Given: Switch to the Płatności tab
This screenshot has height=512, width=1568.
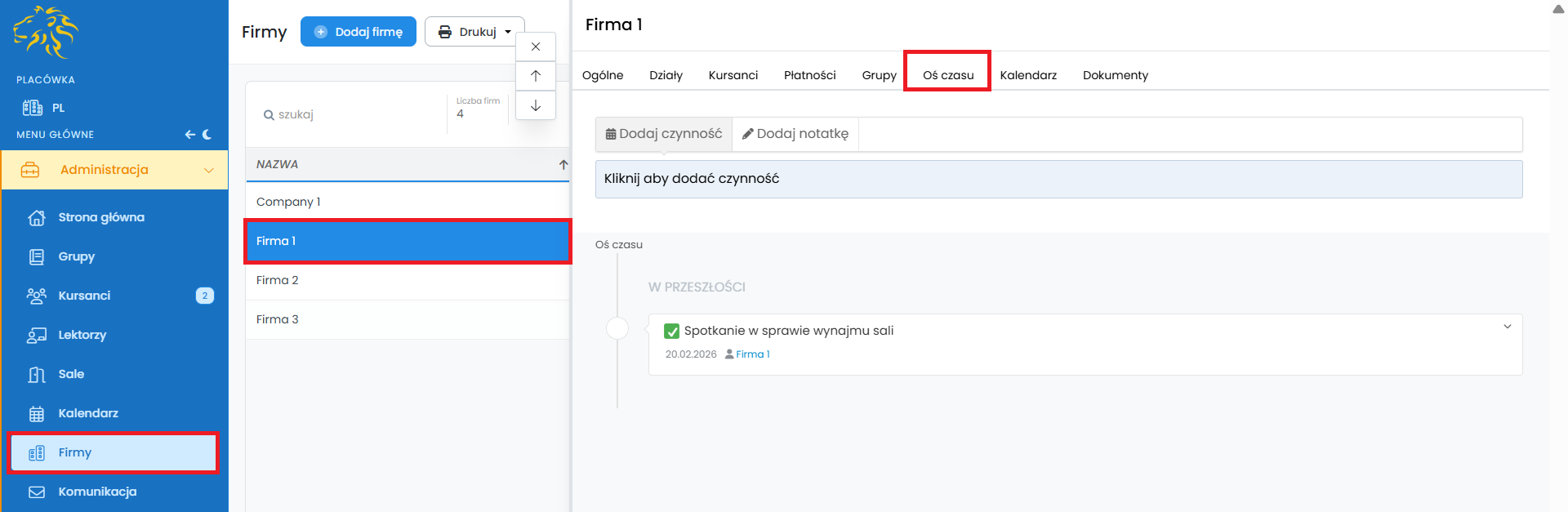Looking at the screenshot, I should [809, 75].
